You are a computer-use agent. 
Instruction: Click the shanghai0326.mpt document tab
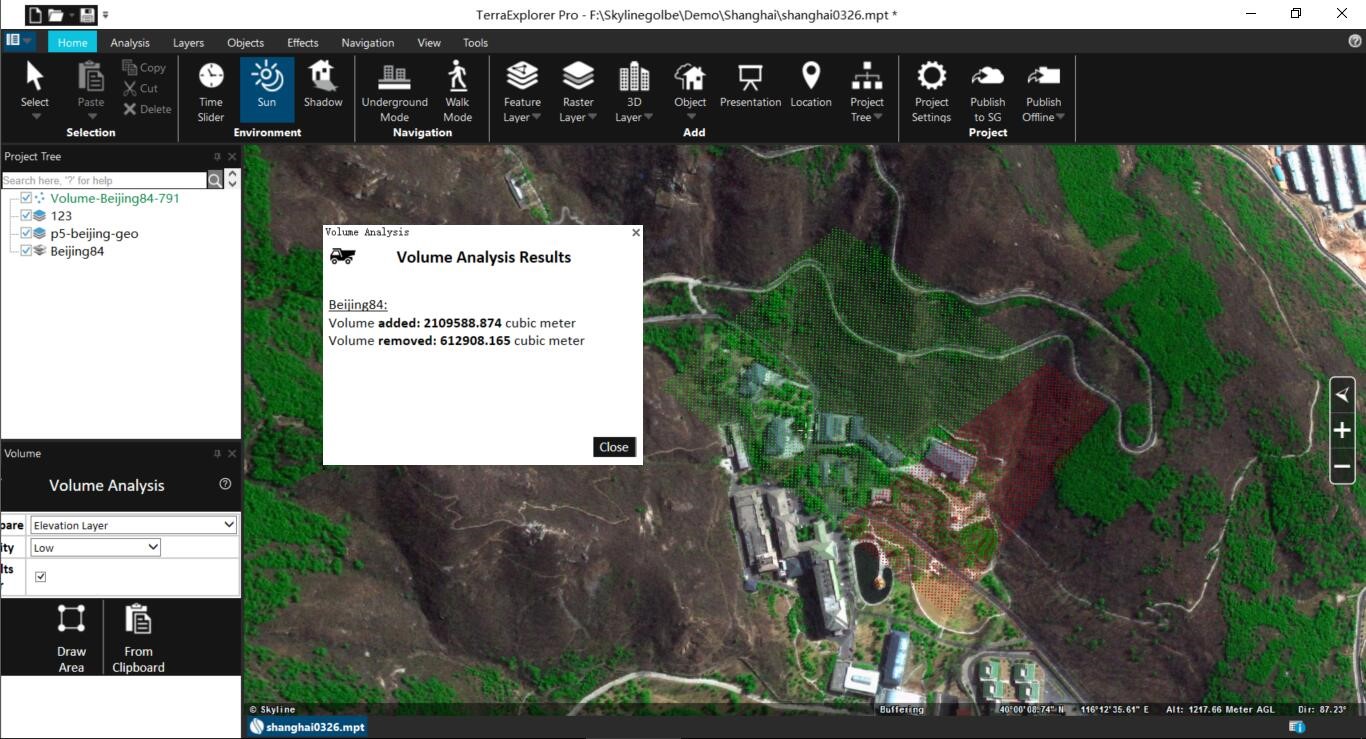[307, 727]
